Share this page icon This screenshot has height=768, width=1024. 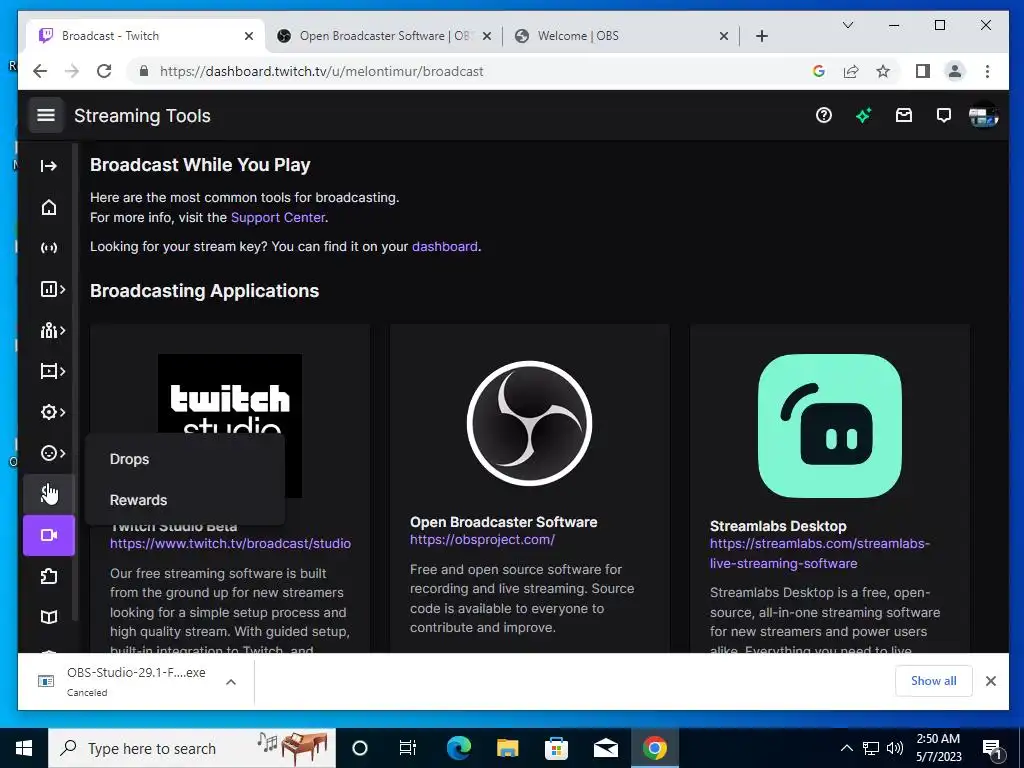(x=851, y=71)
